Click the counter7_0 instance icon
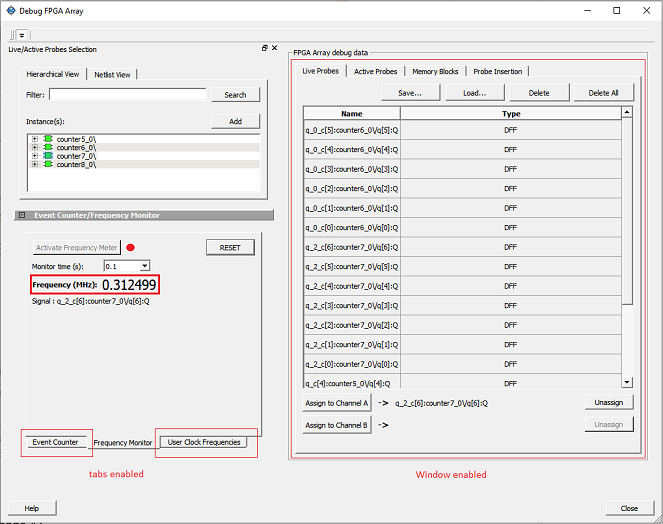663x524 pixels. 48,156
